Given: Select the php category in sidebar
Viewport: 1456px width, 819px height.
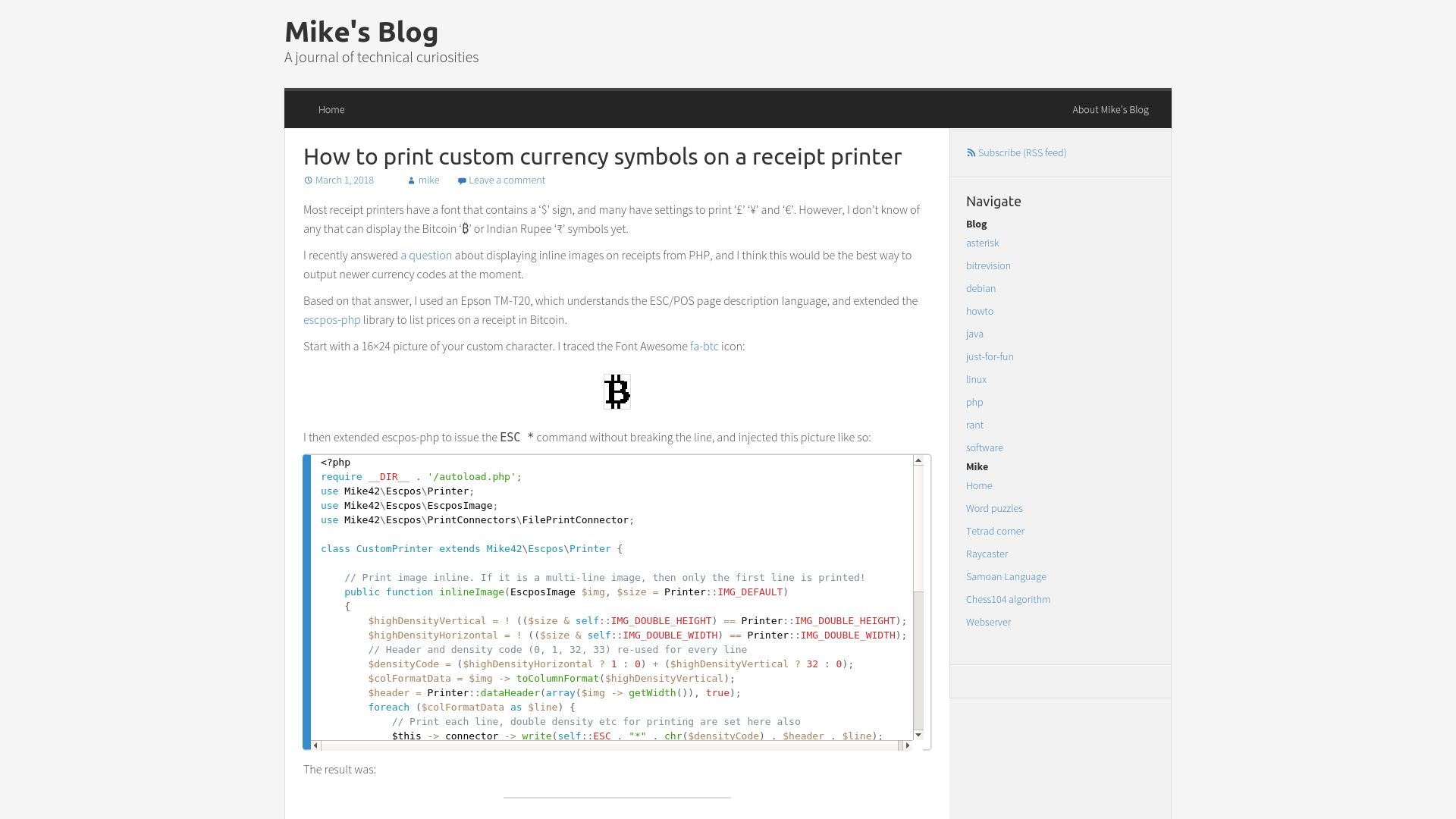Looking at the screenshot, I should [974, 403].
